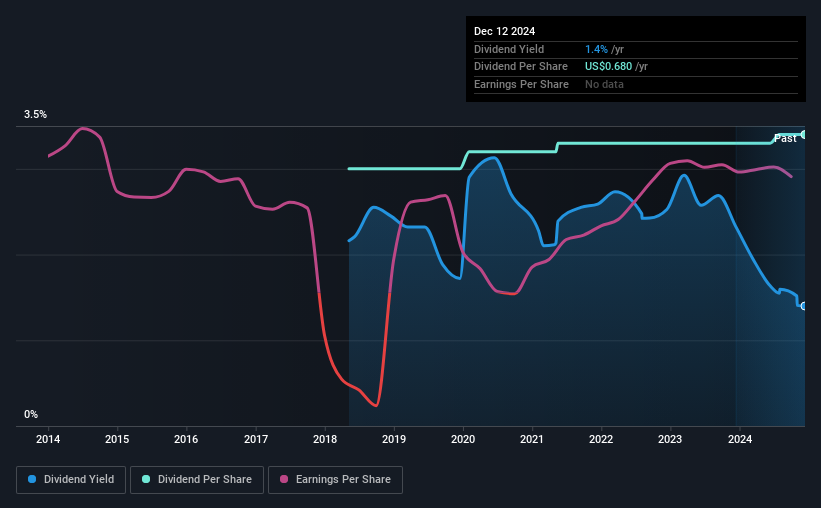Image resolution: width=821 pixels, height=508 pixels.
Task: Select the 2018 label on the time axis
Action: (325, 439)
